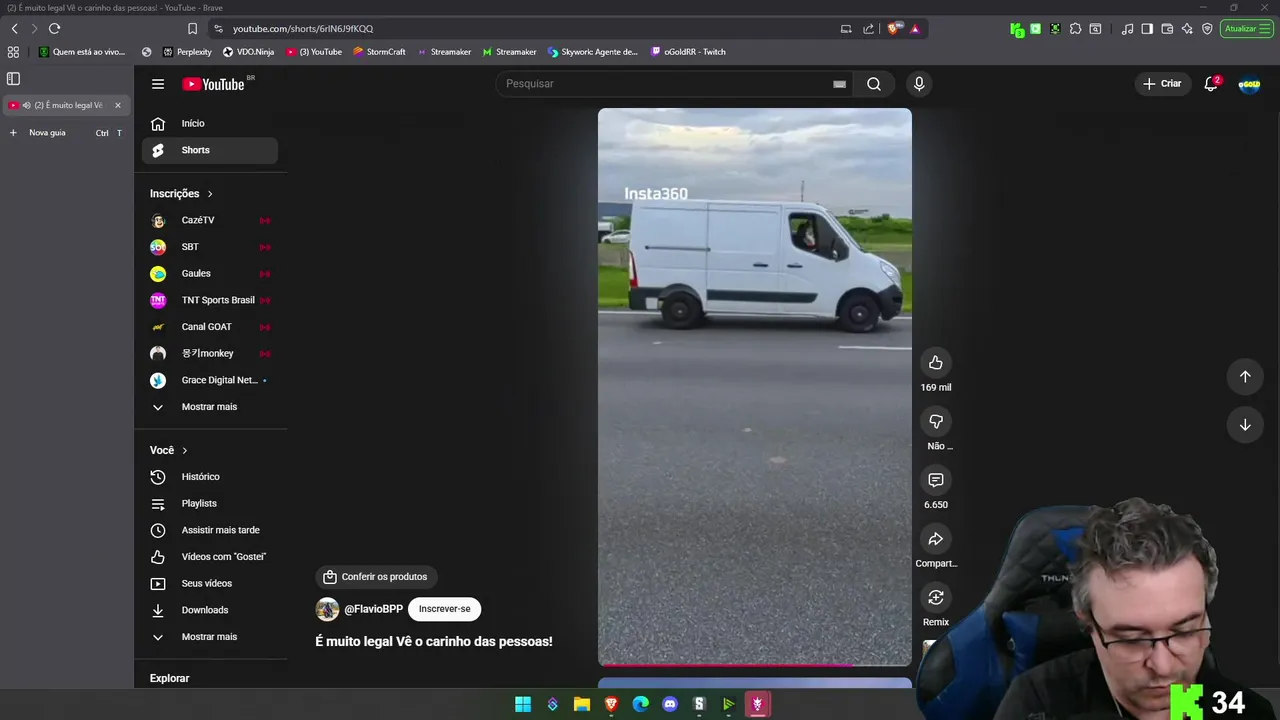Image resolution: width=1280 pixels, height=720 pixels.
Task: Open Histórico
Action: [209, 477]
